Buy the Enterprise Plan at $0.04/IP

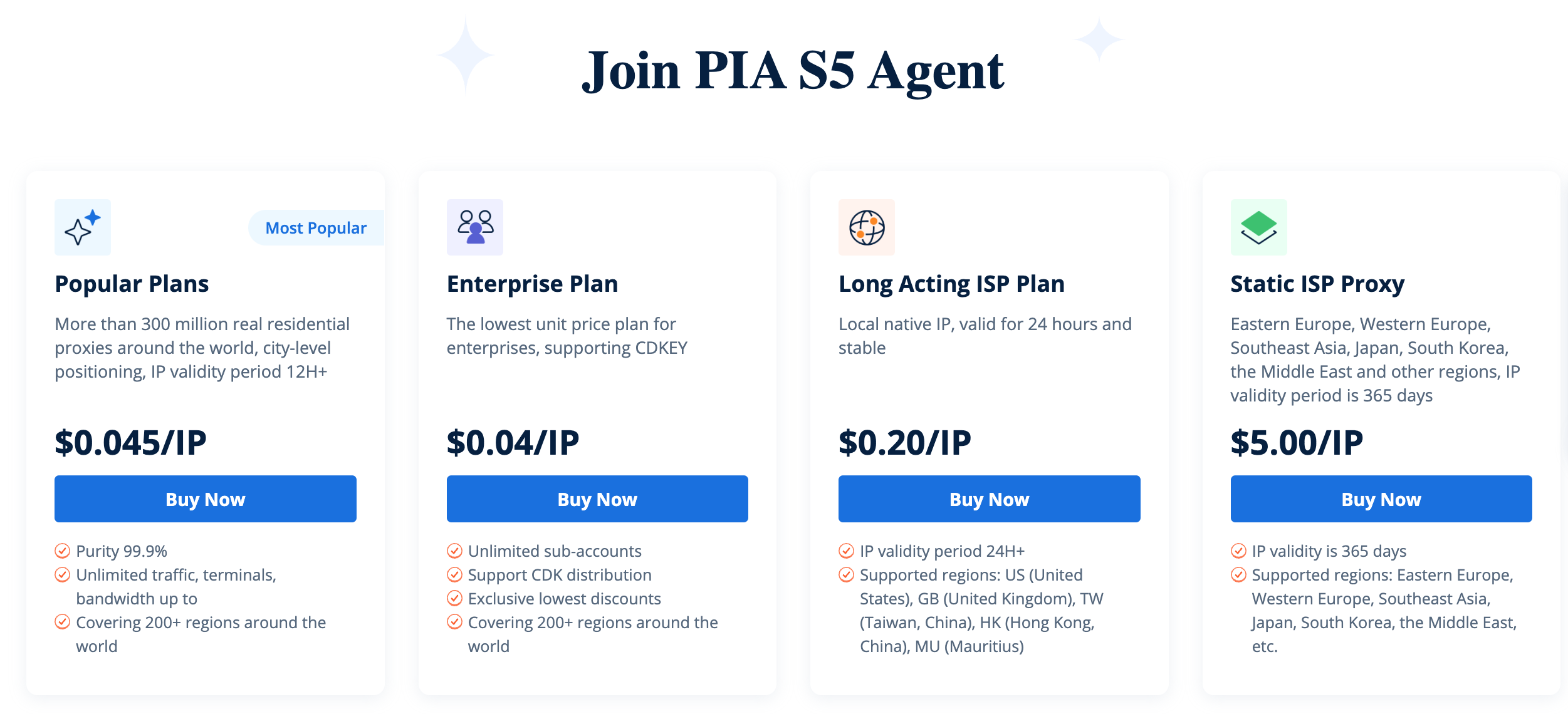tap(597, 499)
